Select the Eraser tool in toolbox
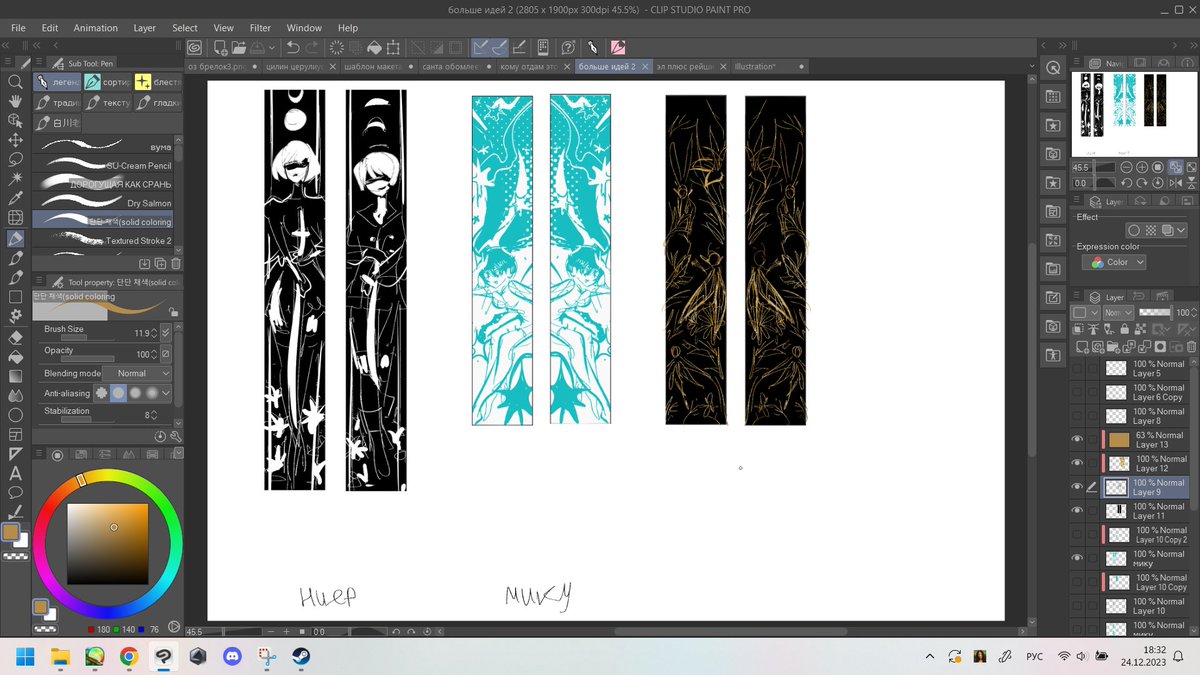Image resolution: width=1200 pixels, height=675 pixels. (x=15, y=336)
